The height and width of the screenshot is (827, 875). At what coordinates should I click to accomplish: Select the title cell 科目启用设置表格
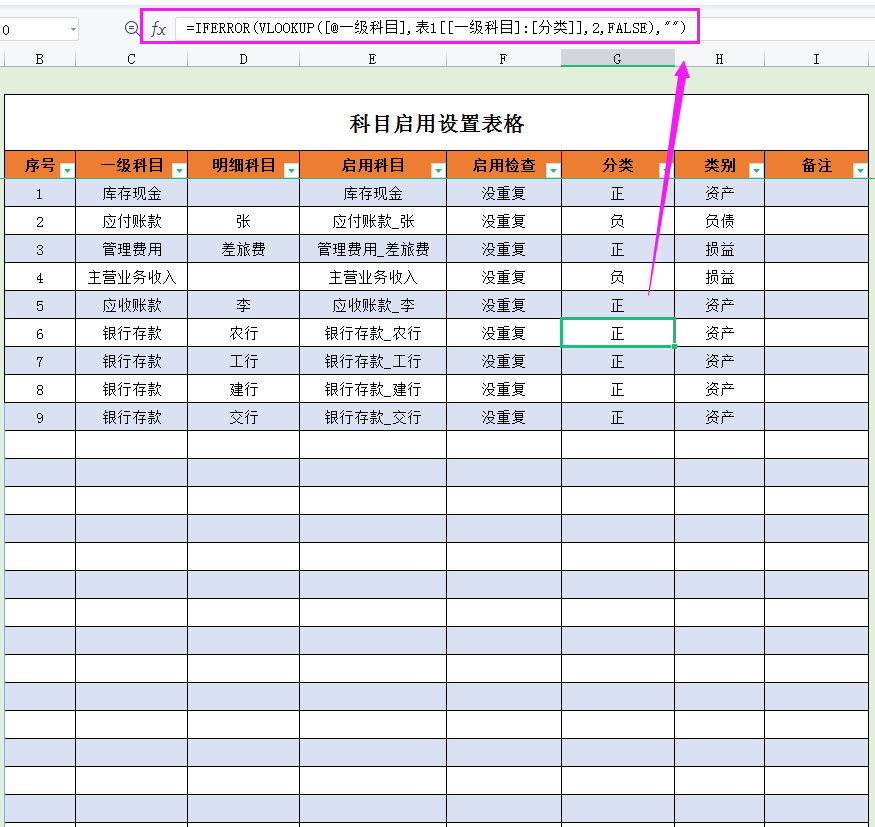pyautogui.click(x=437, y=122)
